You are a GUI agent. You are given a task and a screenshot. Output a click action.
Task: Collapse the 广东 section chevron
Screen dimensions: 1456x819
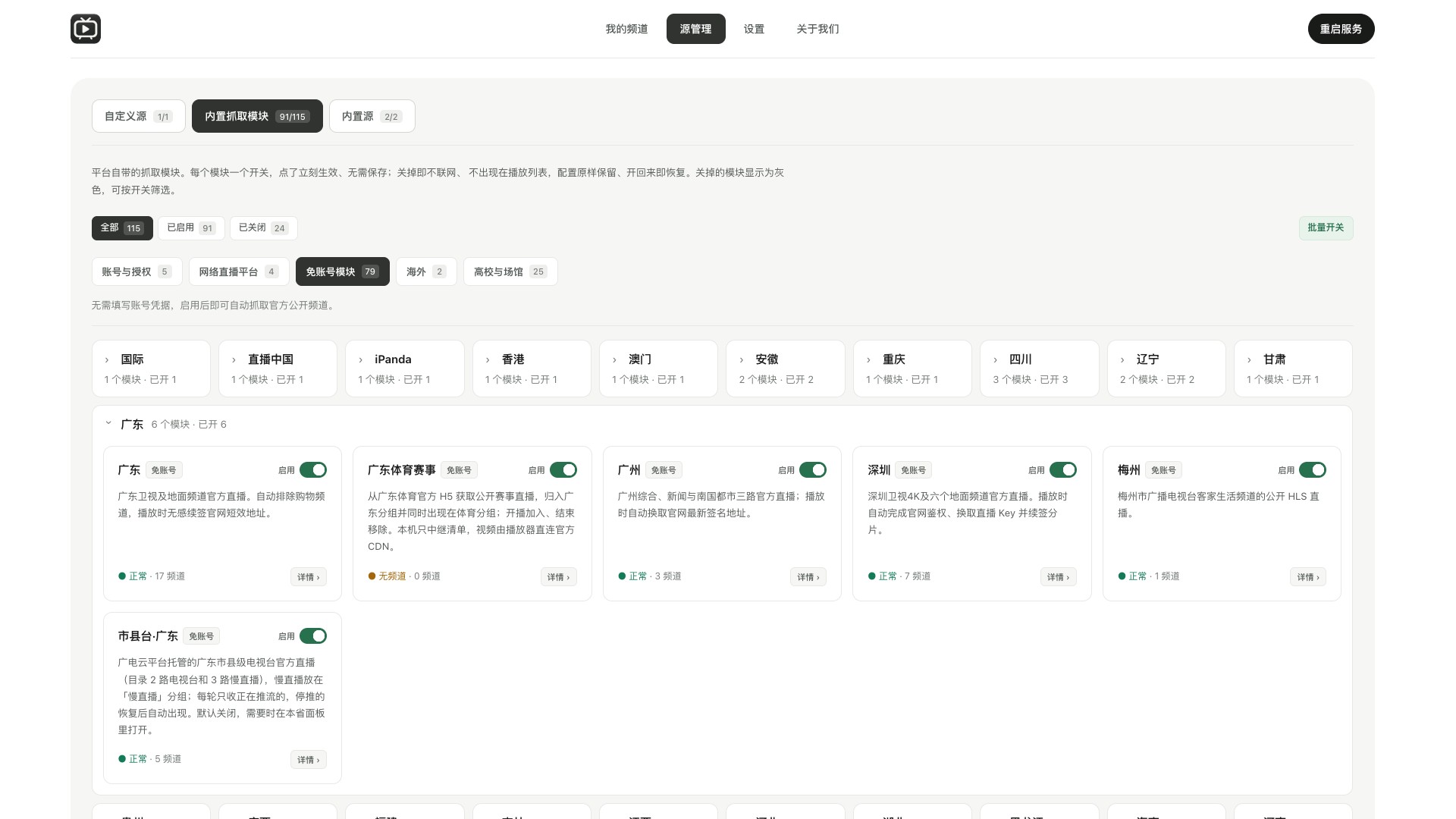click(x=108, y=424)
